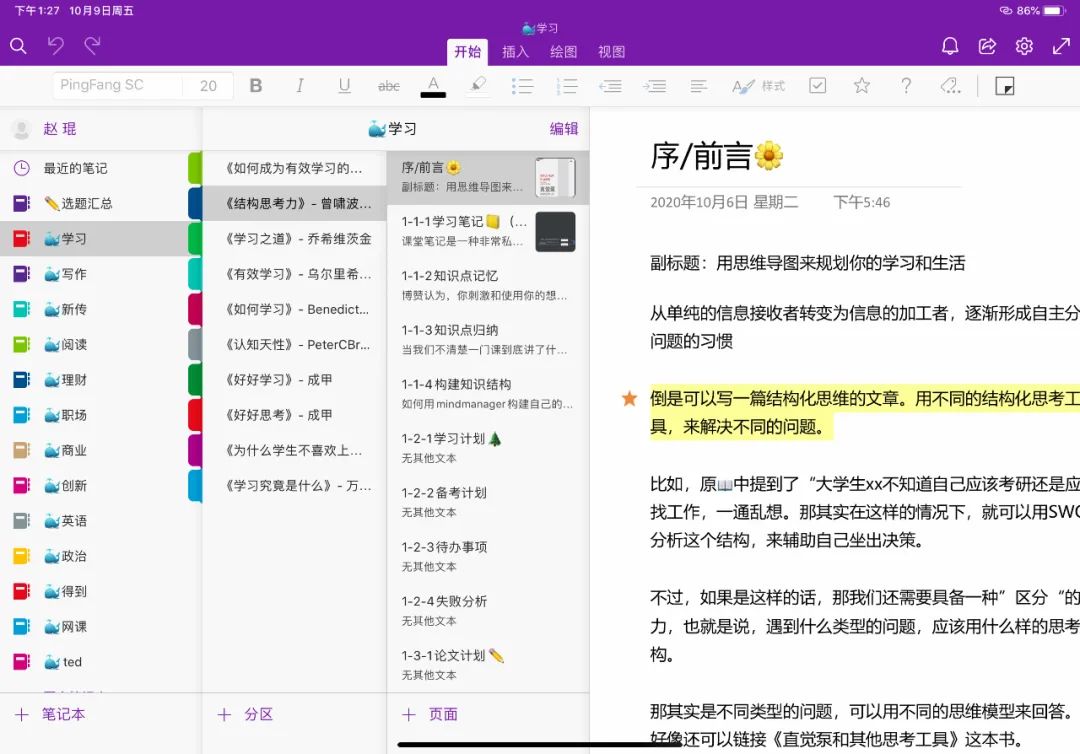Open the 理财 notebook

(94, 379)
